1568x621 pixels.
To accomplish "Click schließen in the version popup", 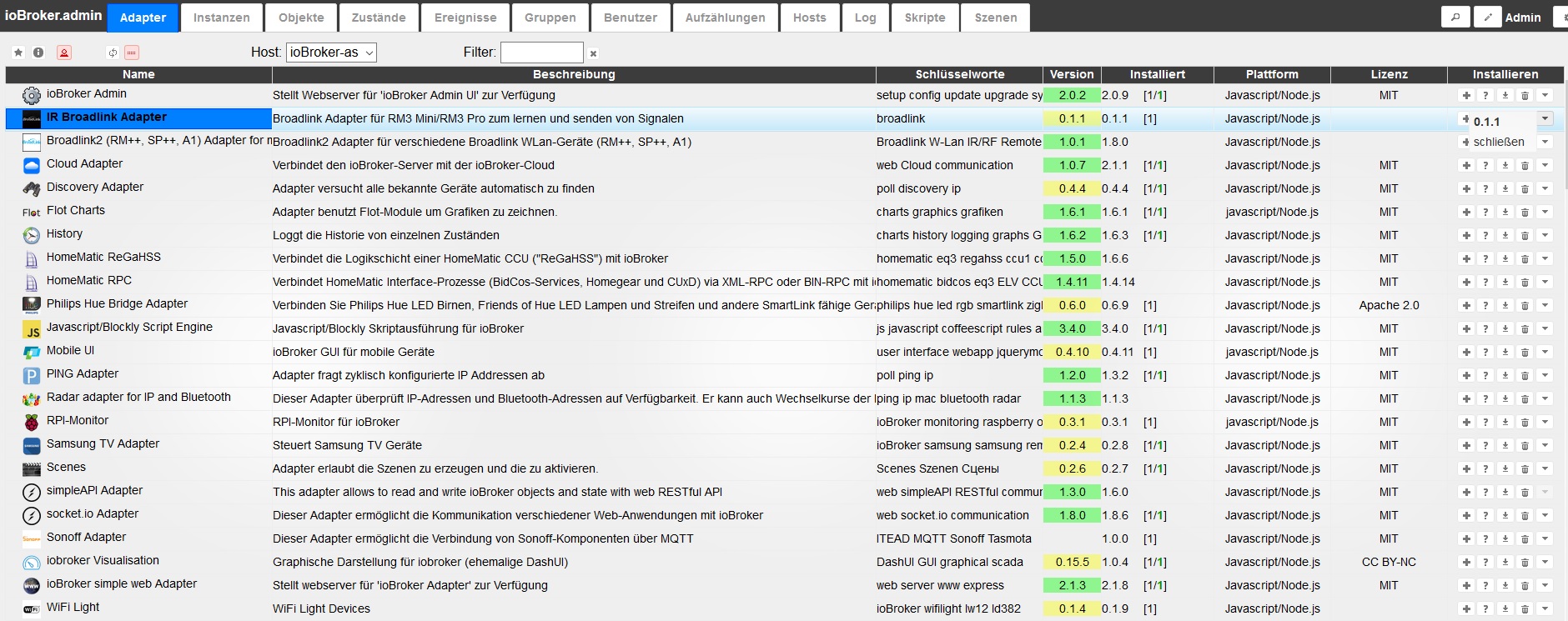I will point(1499,142).
